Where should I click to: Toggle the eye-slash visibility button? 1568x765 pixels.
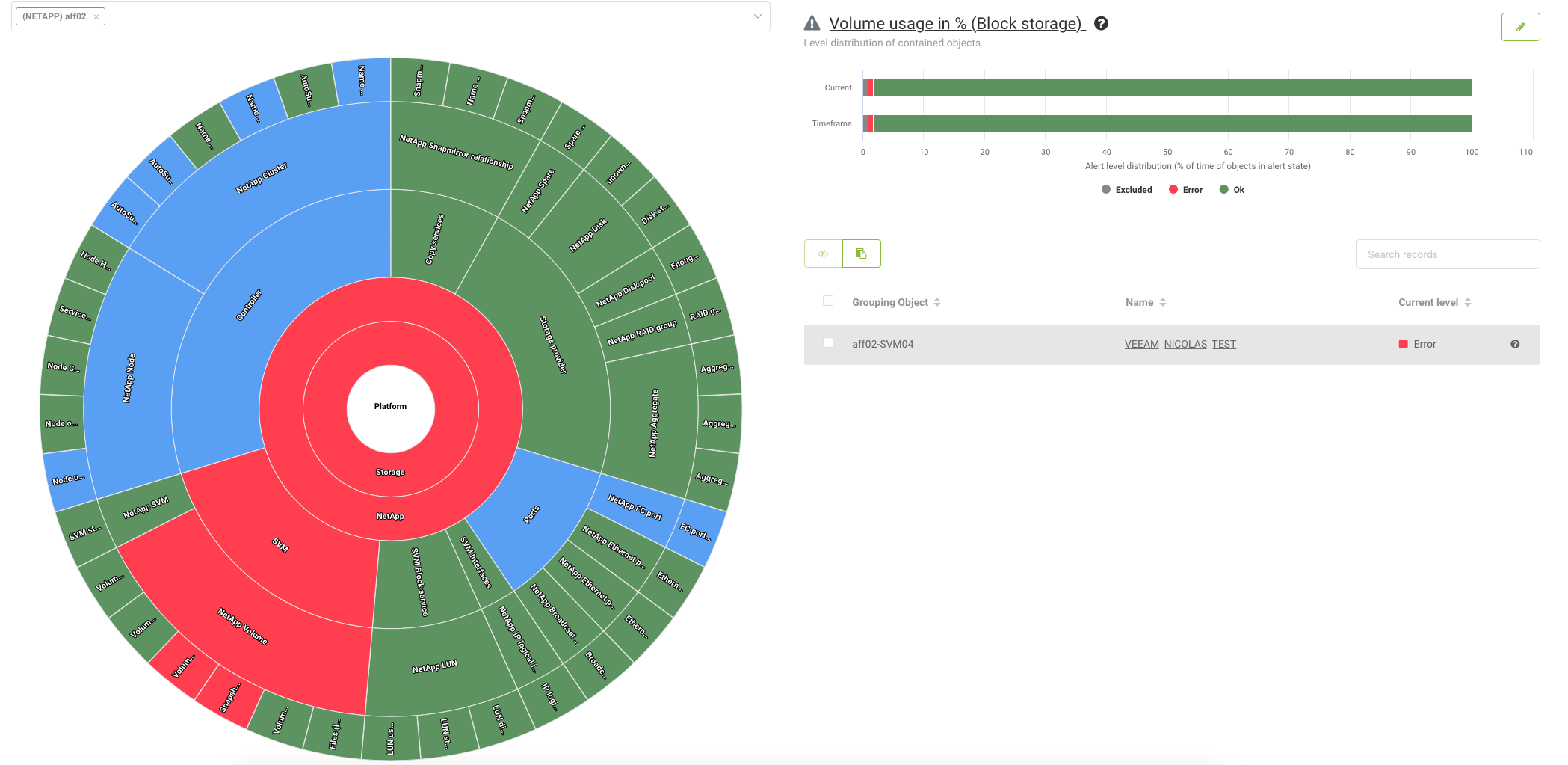[x=823, y=254]
